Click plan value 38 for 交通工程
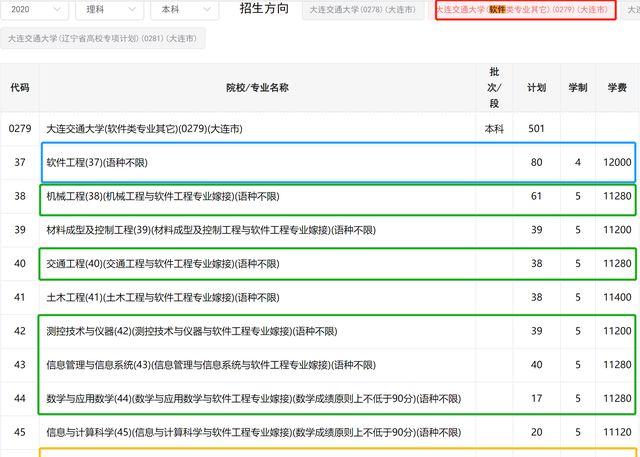The height and width of the screenshot is (457, 640). click(536, 264)
